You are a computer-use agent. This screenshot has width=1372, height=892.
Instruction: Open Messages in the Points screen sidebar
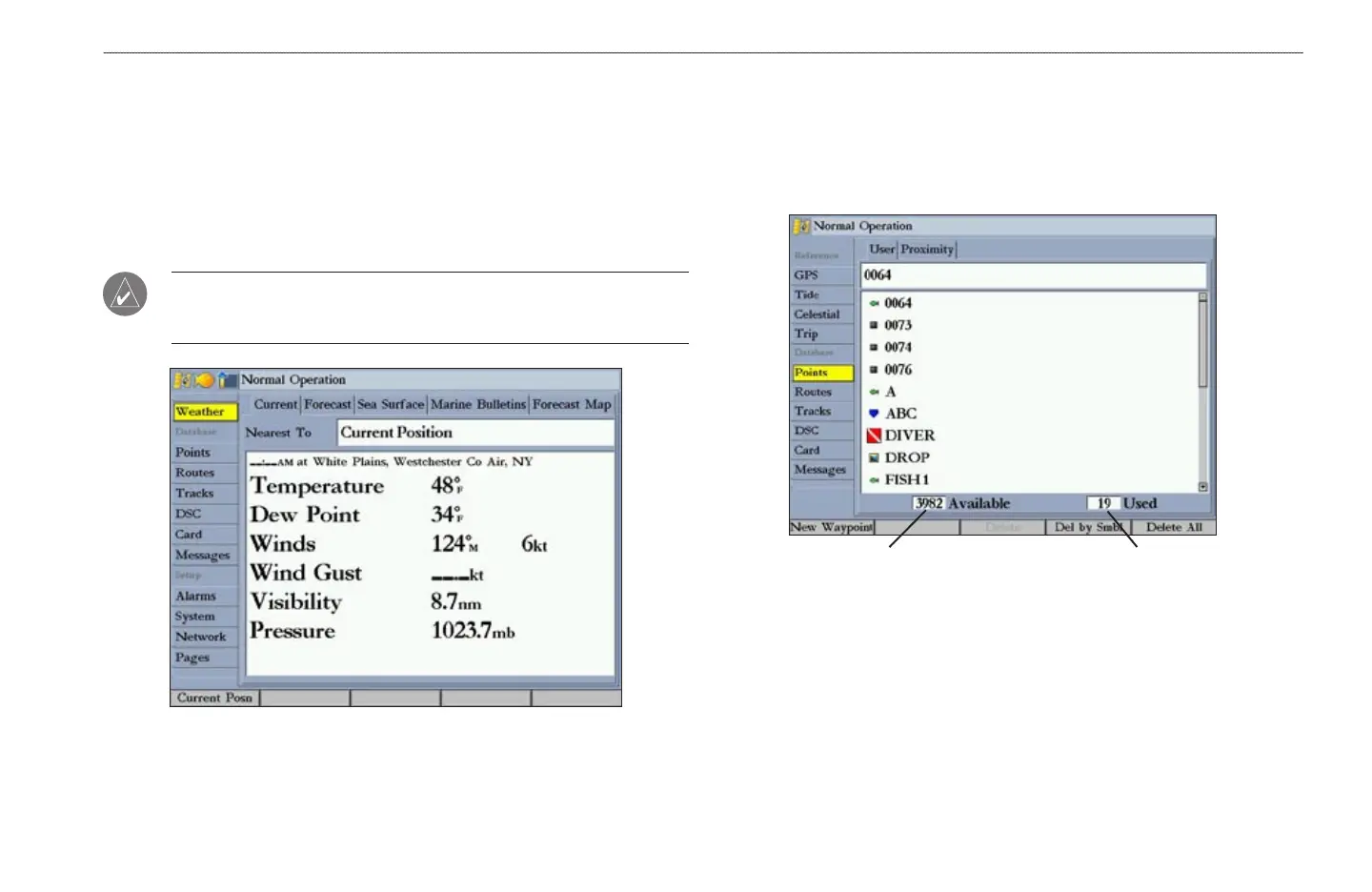(x=823, y=470)
